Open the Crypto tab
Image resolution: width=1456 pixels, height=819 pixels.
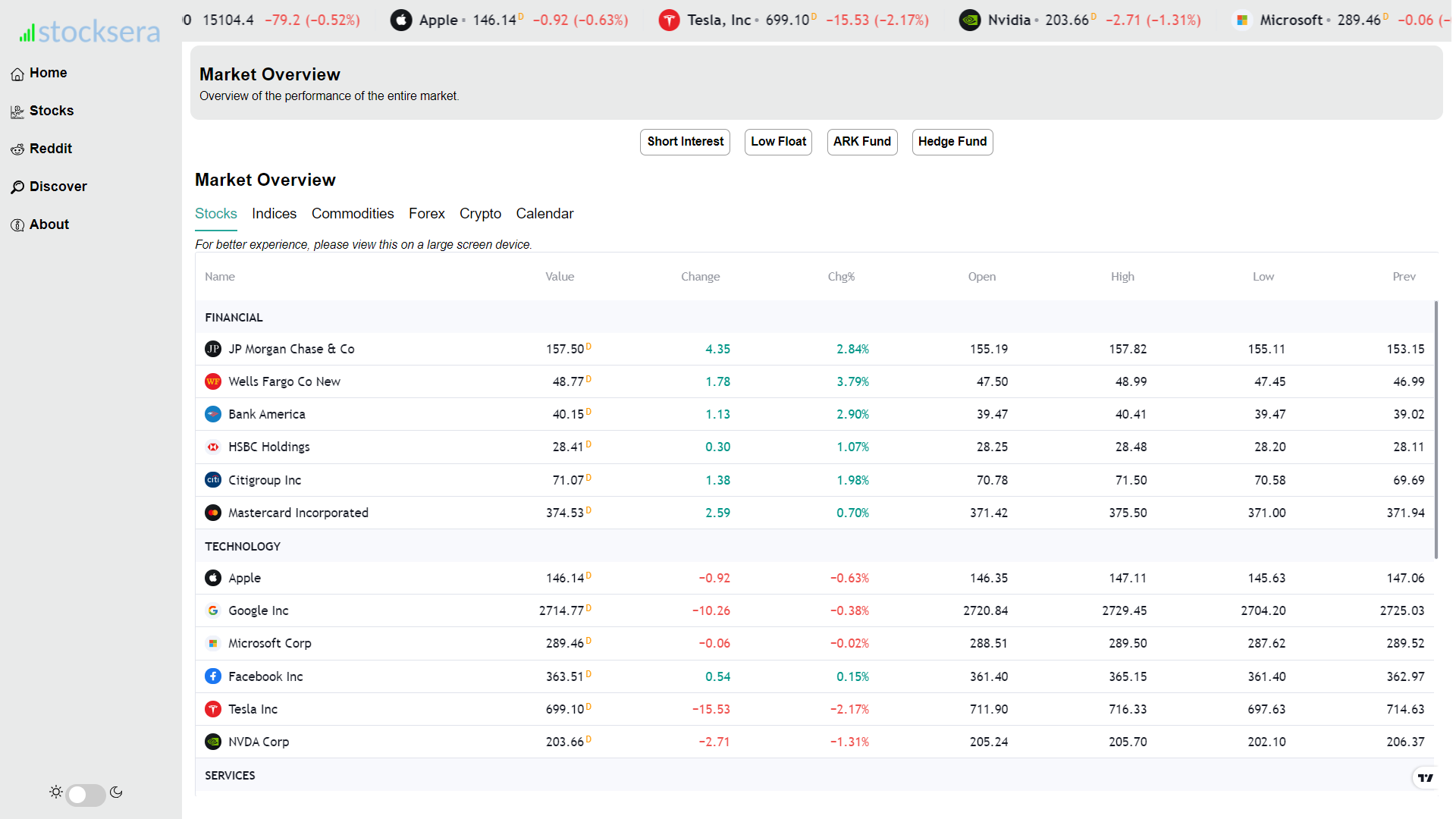click(480, 214)
